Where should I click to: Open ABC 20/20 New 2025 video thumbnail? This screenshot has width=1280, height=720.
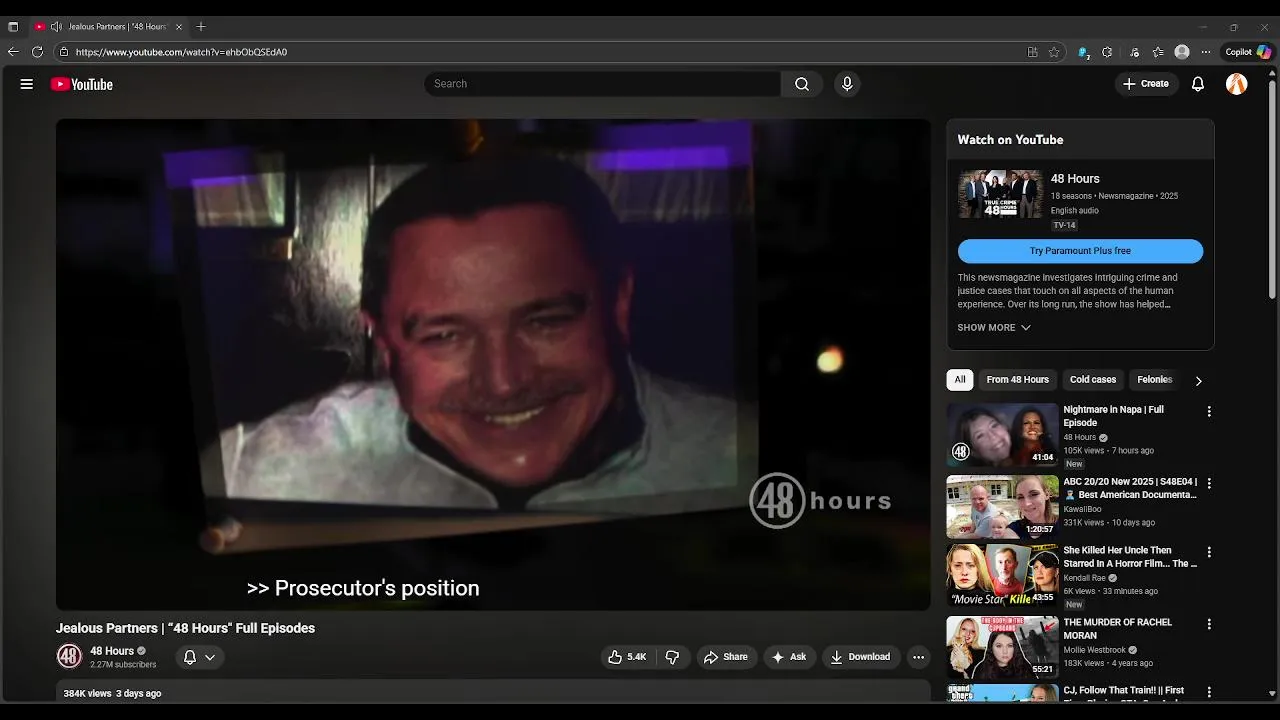click(1002, 506)
